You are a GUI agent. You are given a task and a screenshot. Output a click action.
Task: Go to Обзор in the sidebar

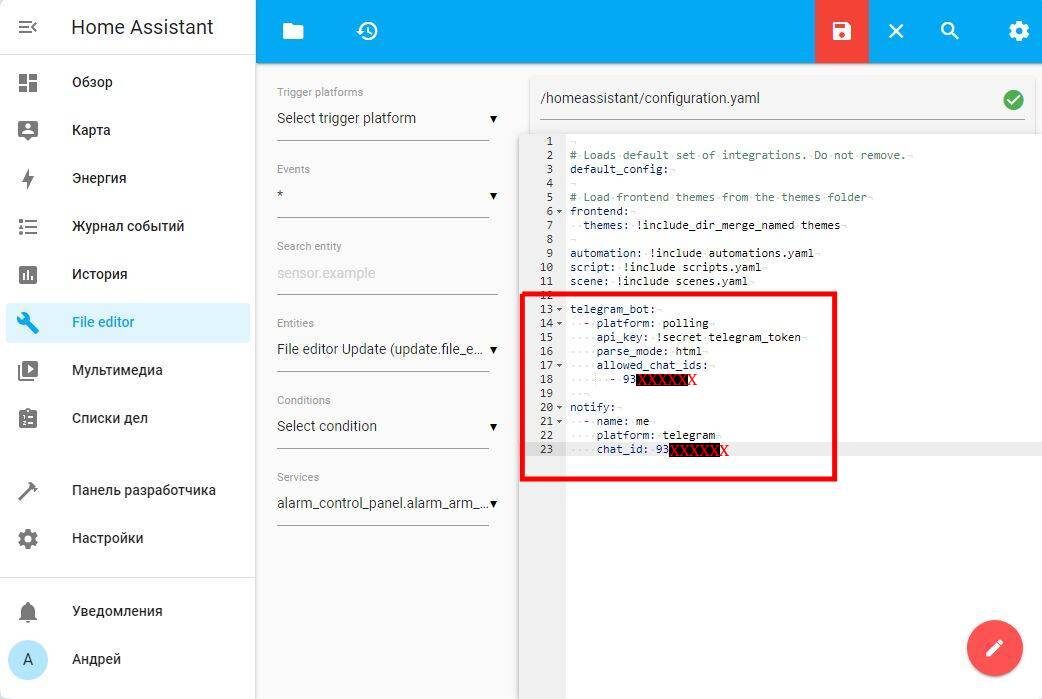(x=92, y=82)
